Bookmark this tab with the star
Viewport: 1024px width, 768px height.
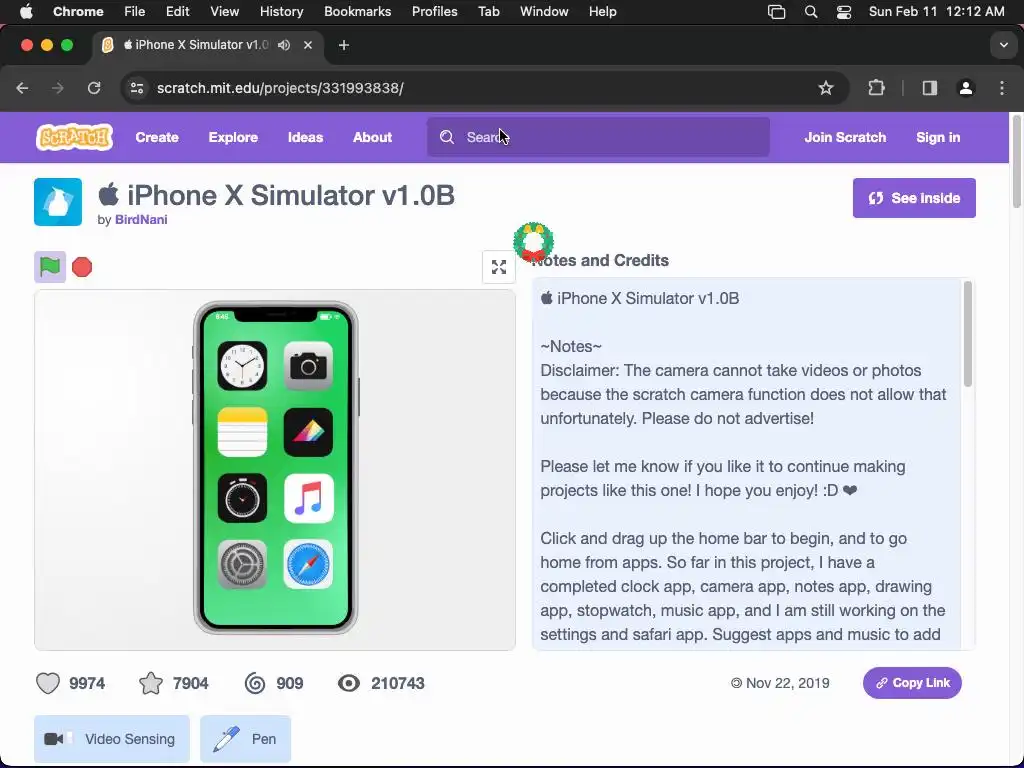(825, 88)
